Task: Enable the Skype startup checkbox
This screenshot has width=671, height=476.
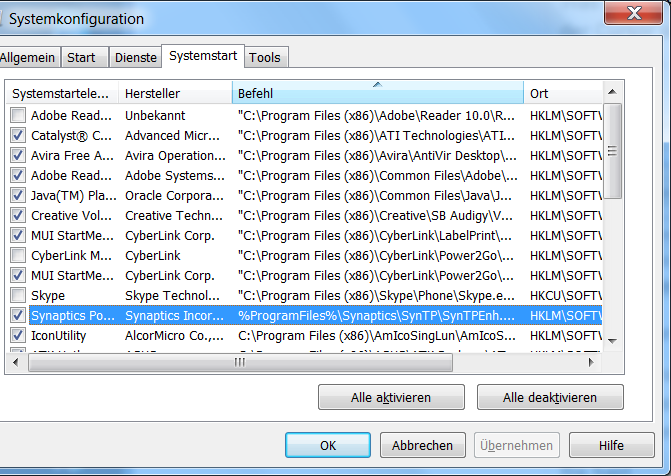Action: [18, 295]
